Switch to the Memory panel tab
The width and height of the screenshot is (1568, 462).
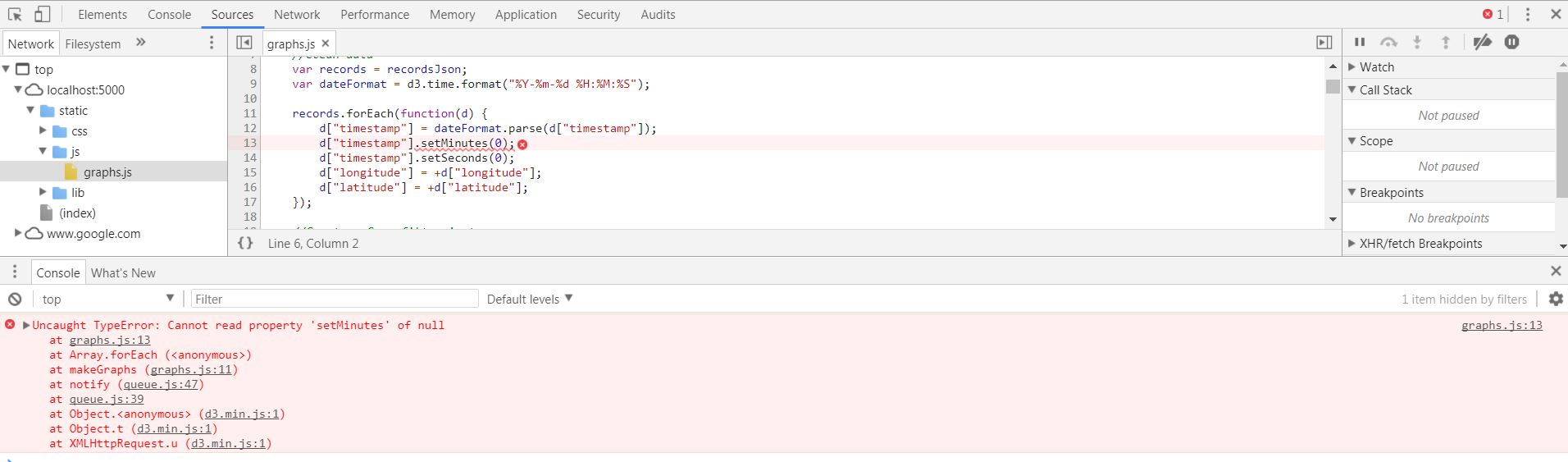click(x=452, y=14)
